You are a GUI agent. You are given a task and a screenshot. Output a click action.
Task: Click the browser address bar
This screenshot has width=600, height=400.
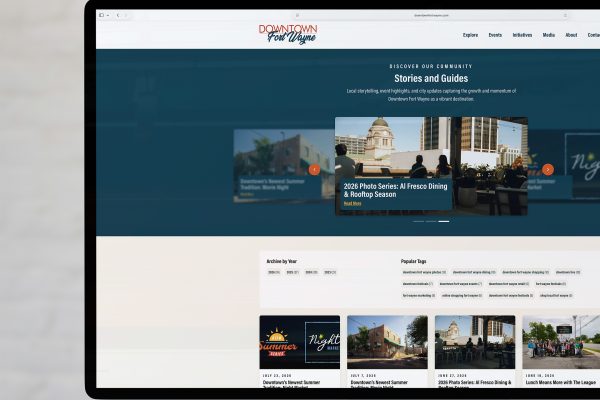[431, 15]
